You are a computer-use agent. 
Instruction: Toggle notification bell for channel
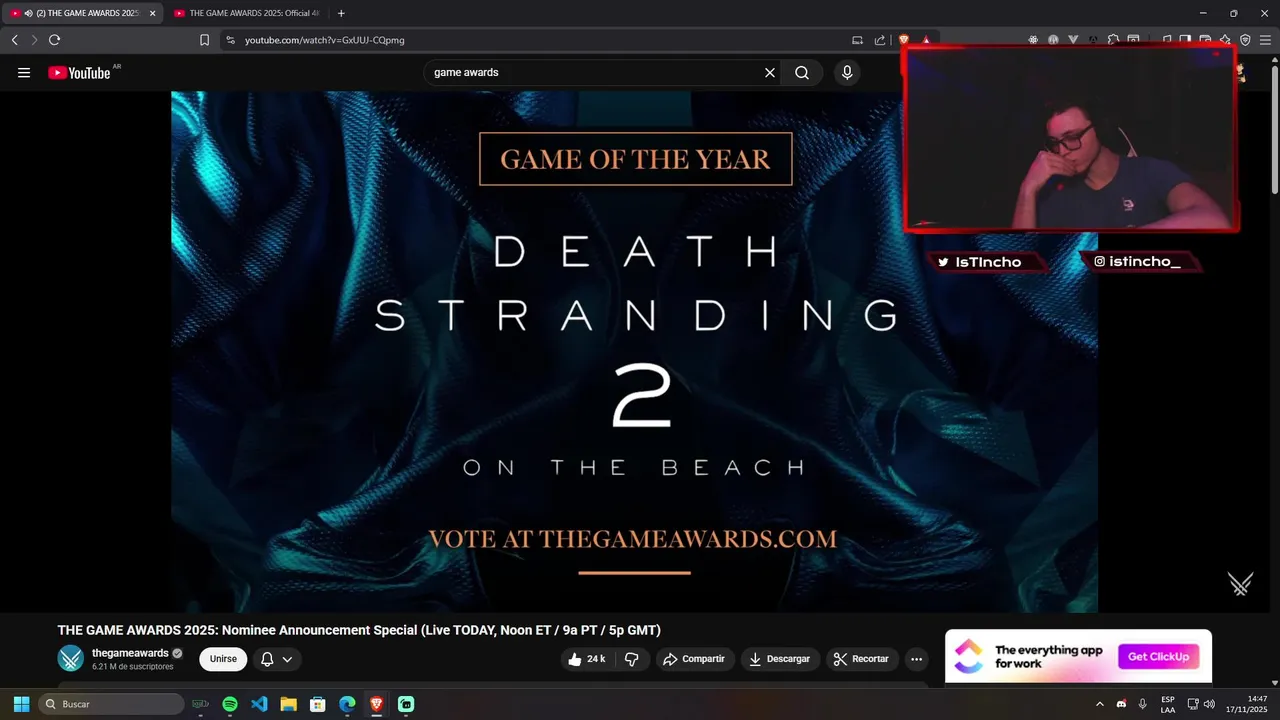click(267, 659)
